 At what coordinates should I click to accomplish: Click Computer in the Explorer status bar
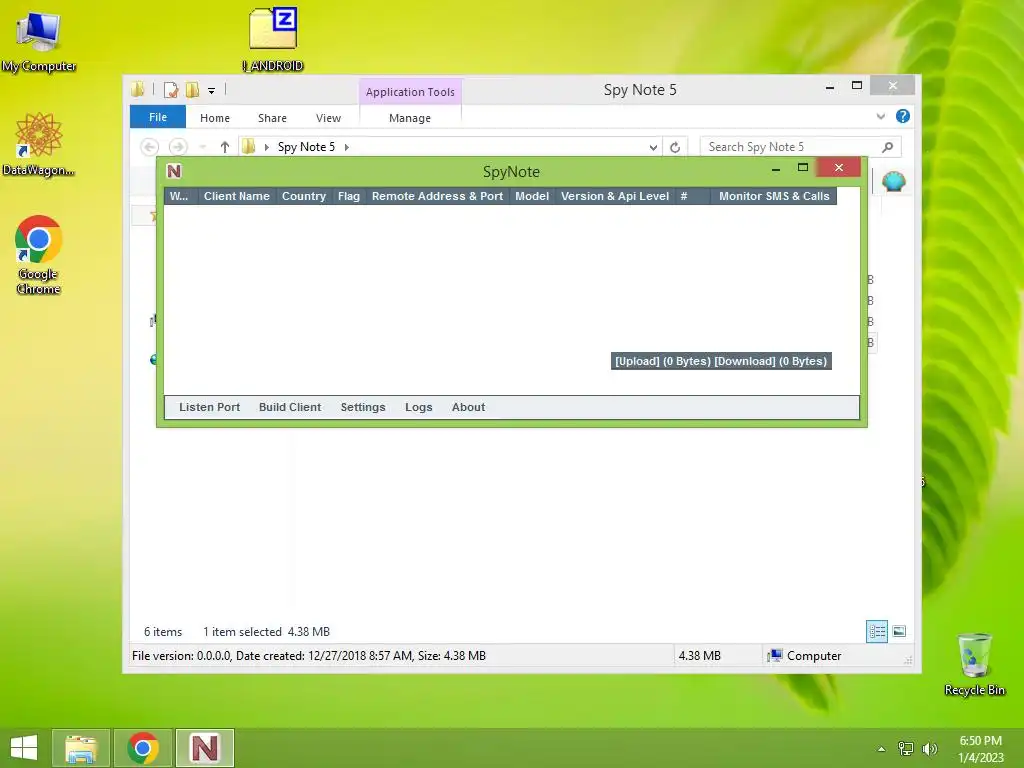805,656
